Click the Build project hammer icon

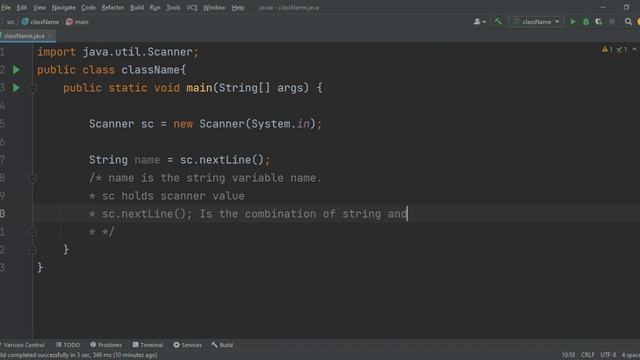point(498,22)
